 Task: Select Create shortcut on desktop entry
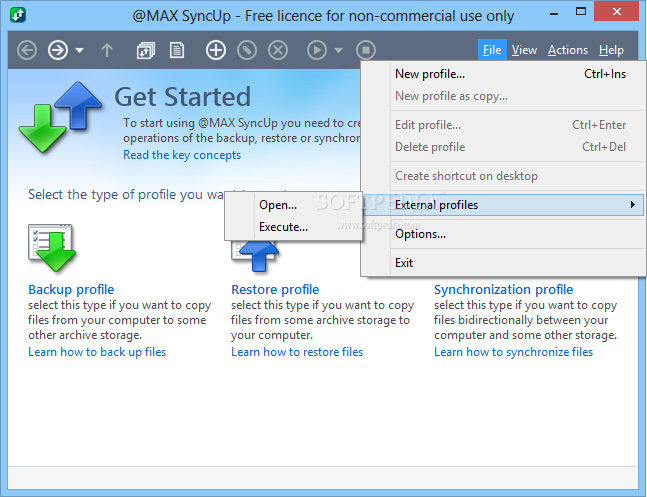pos(503,176)
